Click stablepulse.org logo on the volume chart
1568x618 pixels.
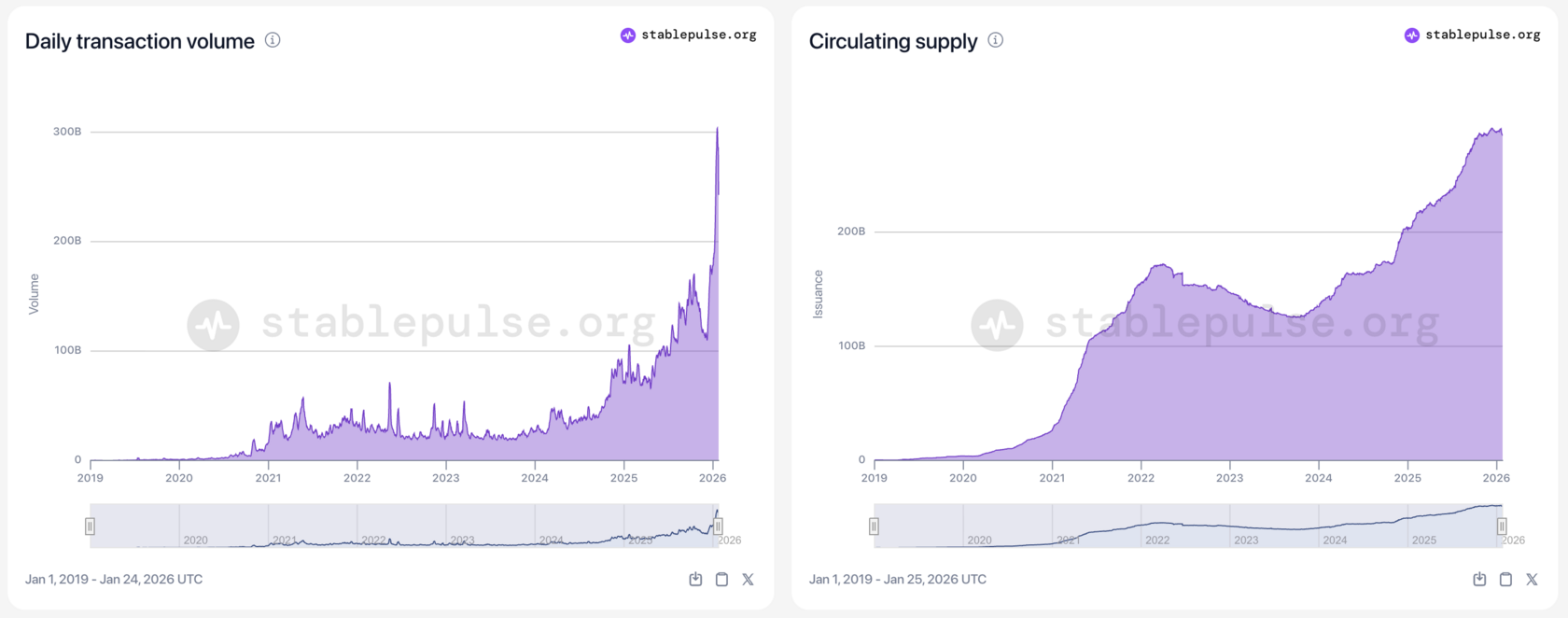click(x=689, y=35)
